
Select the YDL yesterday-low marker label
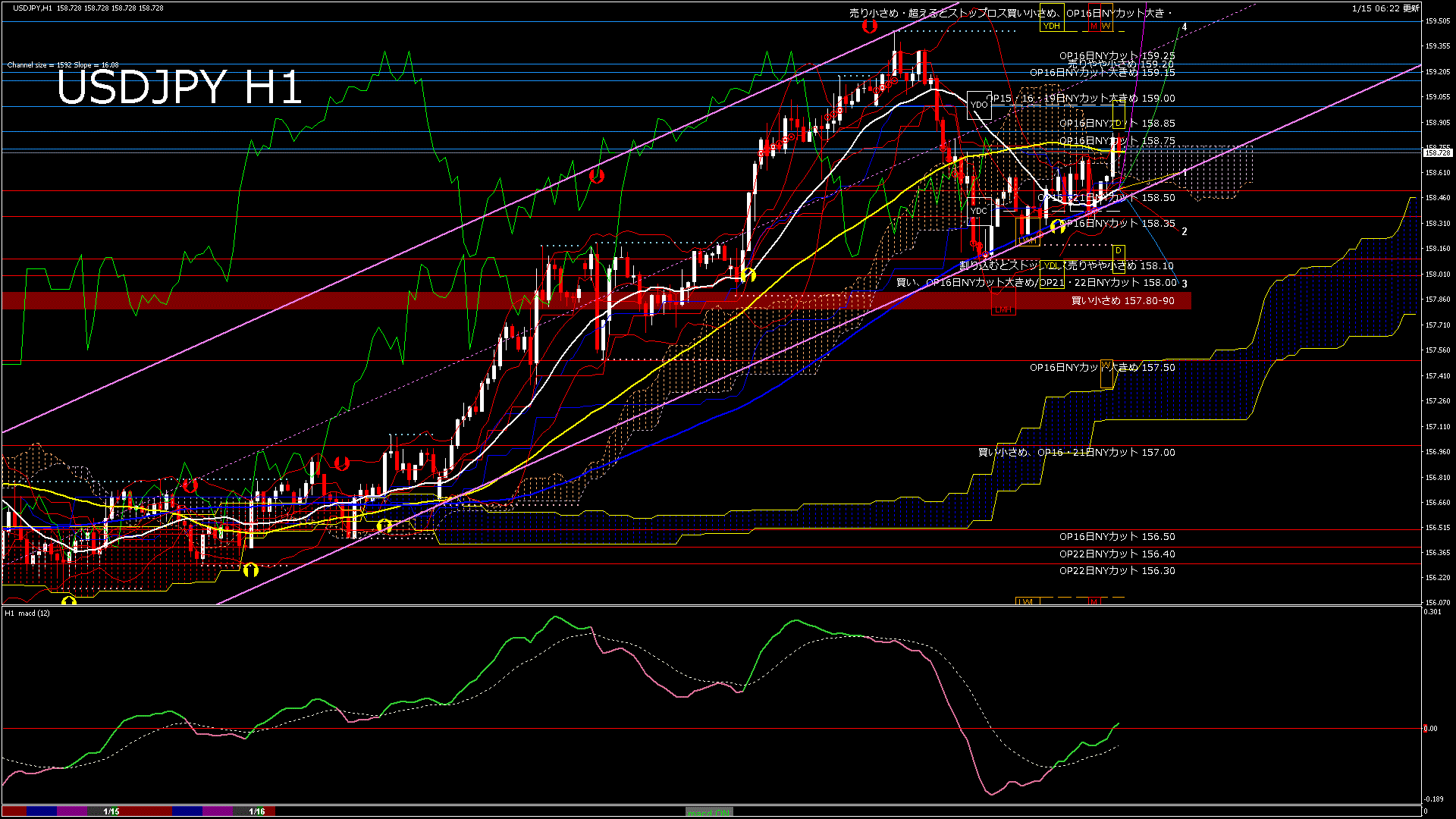point(1053,265)
